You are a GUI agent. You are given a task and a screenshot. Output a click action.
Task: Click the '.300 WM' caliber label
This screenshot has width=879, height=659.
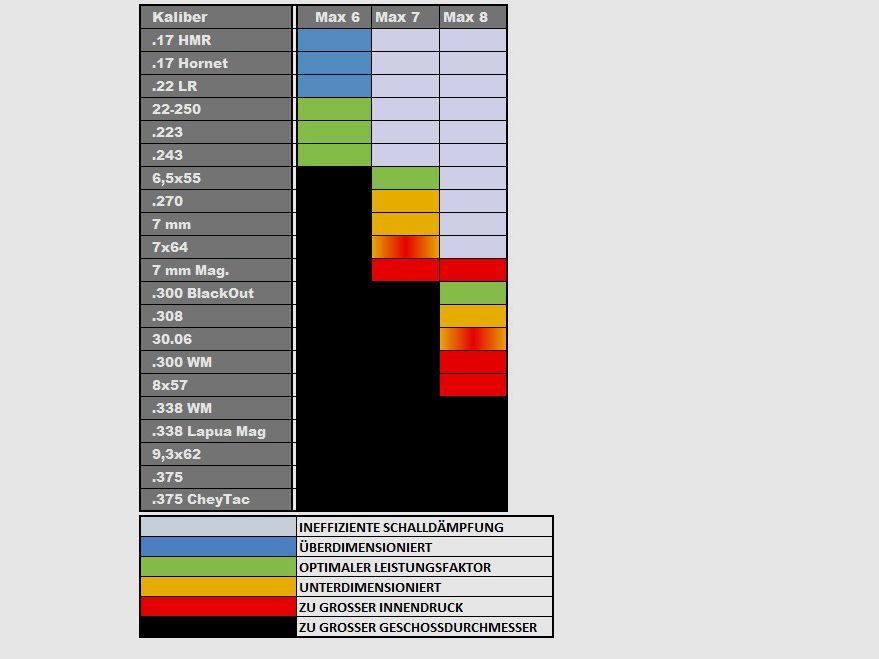(182, 362)
